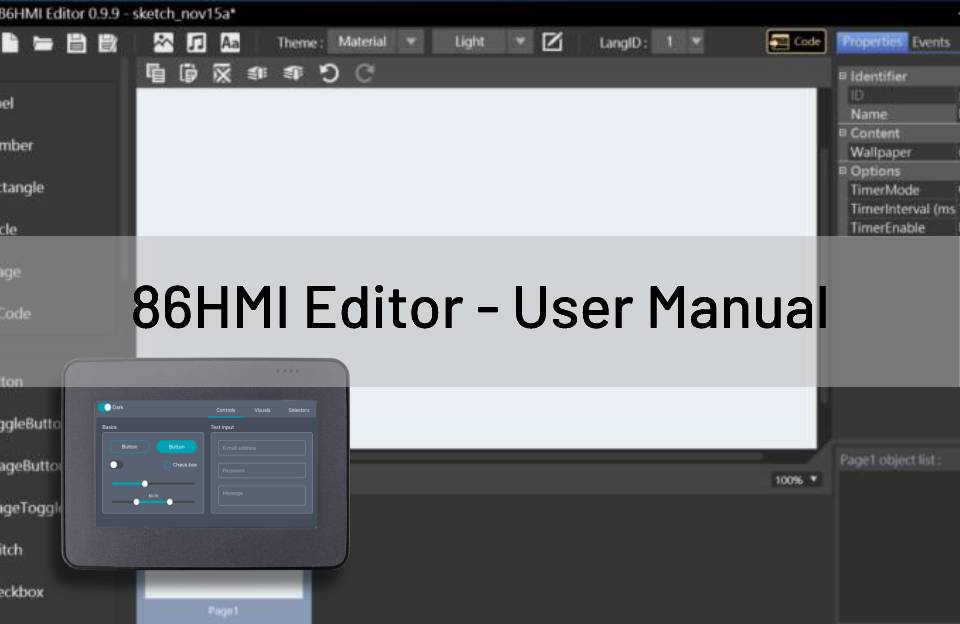Viewport: 960px width, 624px height.
Task: Switch to the Properties tab
Action: tap(871, 42)
